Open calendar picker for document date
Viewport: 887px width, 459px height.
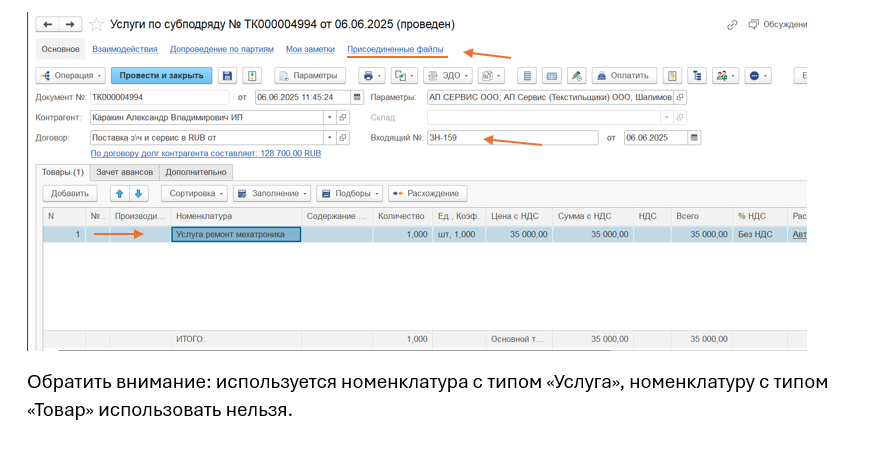click(356, 97)
